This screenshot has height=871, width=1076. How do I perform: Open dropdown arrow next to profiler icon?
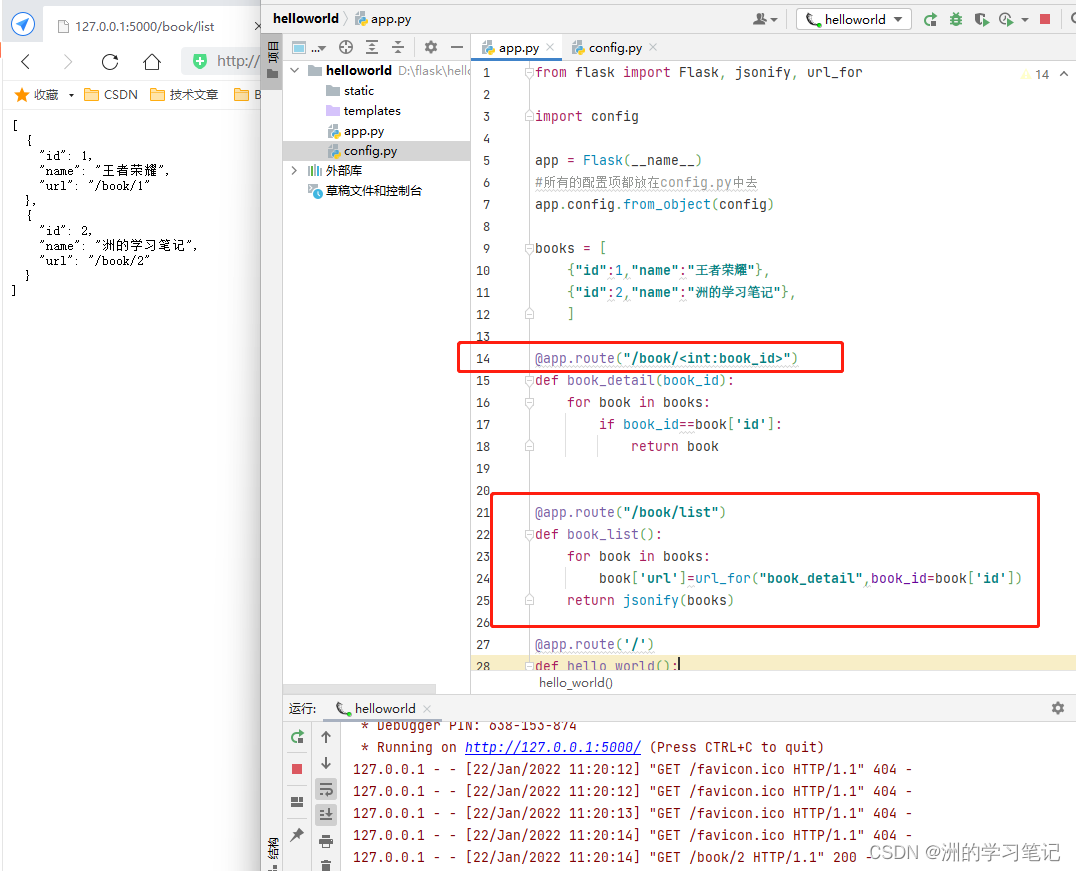1025,20
